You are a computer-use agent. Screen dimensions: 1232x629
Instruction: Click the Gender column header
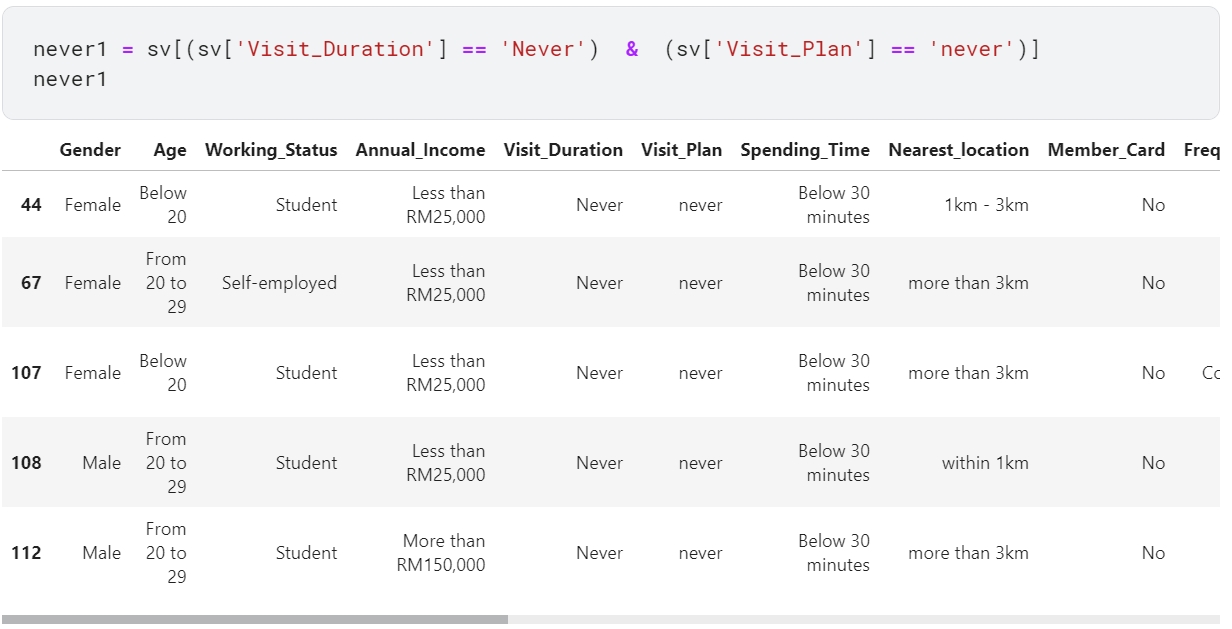coord(90,150)
